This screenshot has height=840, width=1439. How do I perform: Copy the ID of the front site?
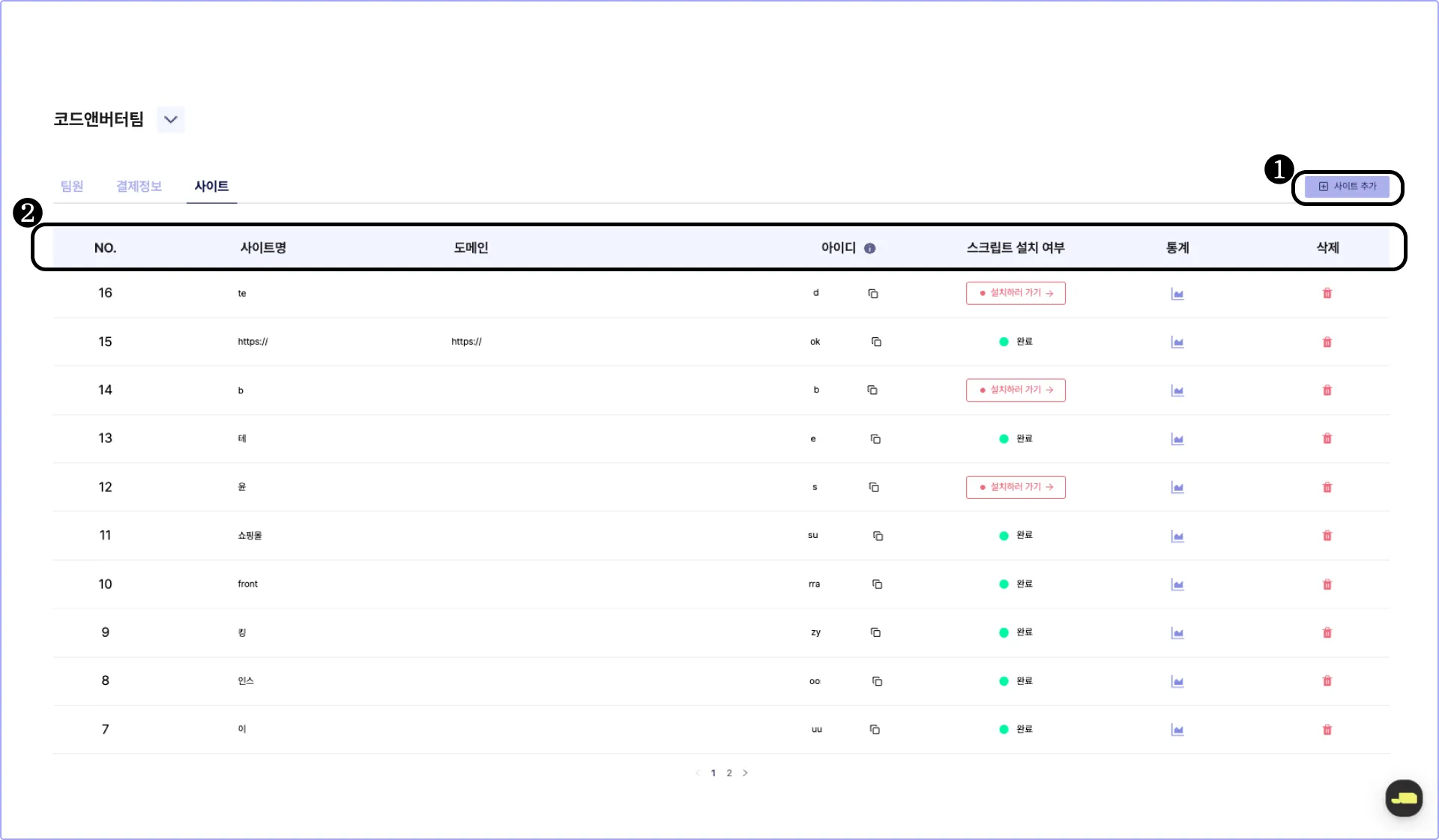[877, 584]
